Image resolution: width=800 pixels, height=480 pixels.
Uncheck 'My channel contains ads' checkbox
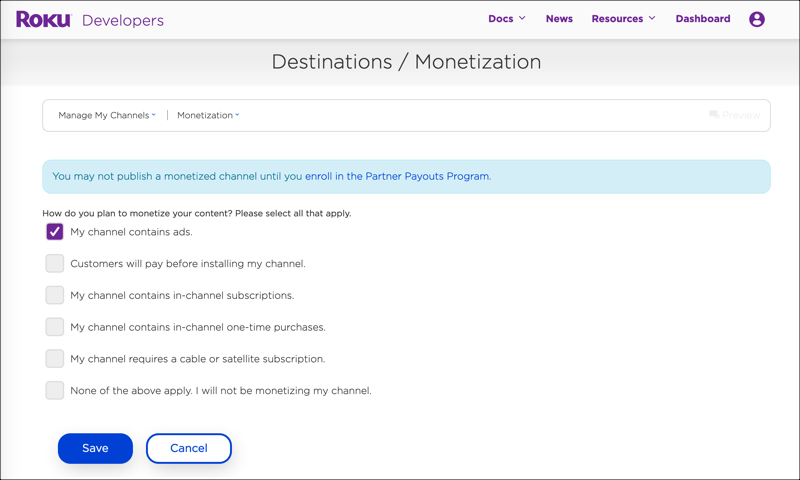[55, 232]
